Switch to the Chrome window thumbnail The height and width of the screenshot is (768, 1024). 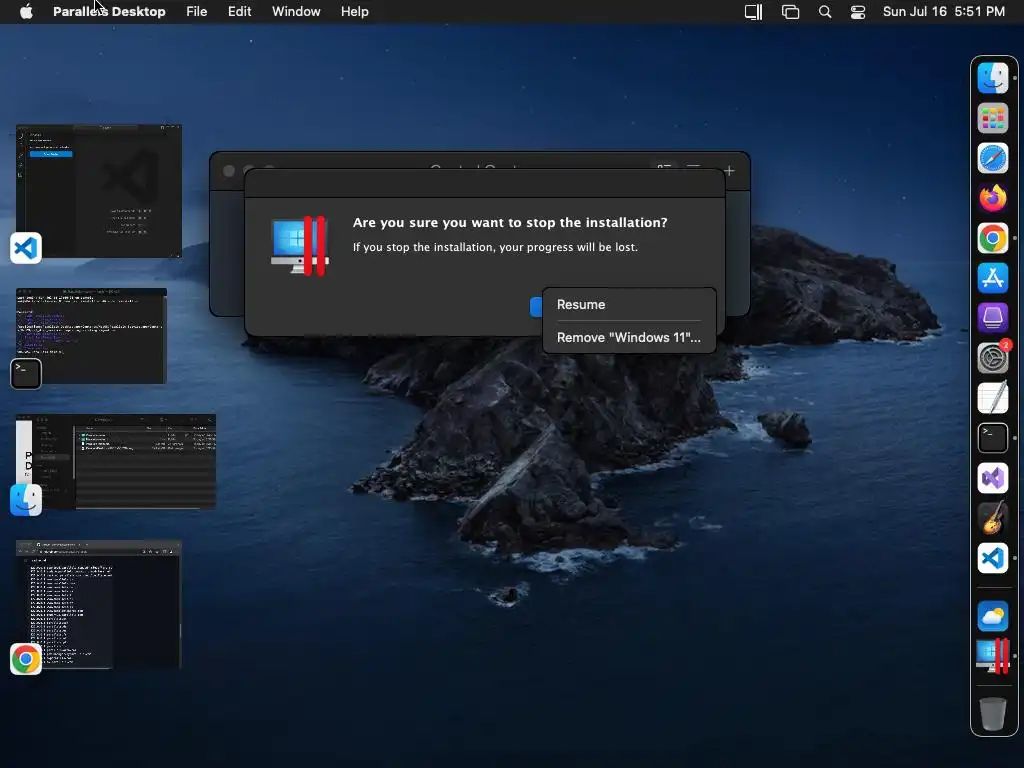[x=99, y=604]
